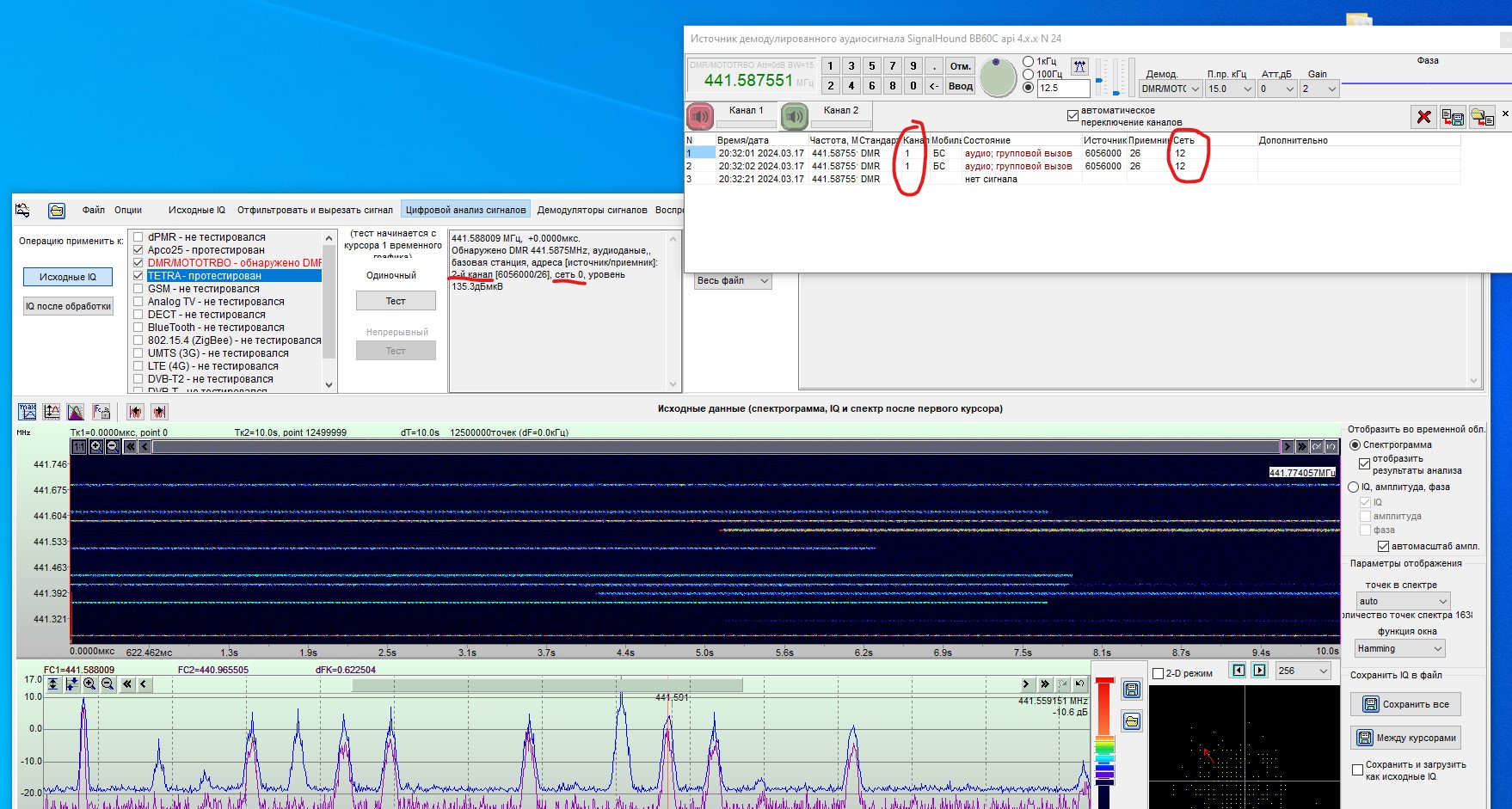The height and width of the screenshot is (809, 1512).
Task: Click the double-right arrow on spectrogram scrollbar
Action: [x=1302, y=446]
